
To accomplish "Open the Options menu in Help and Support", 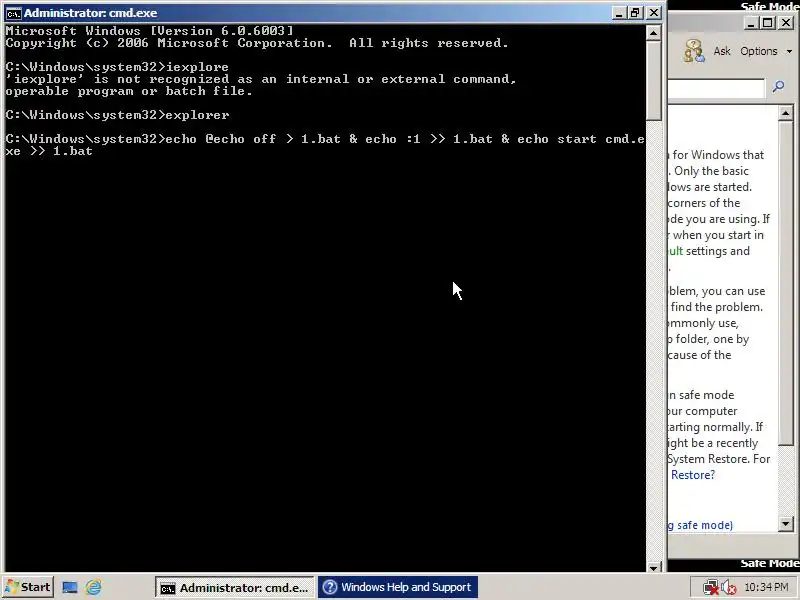I will point(766,51).
